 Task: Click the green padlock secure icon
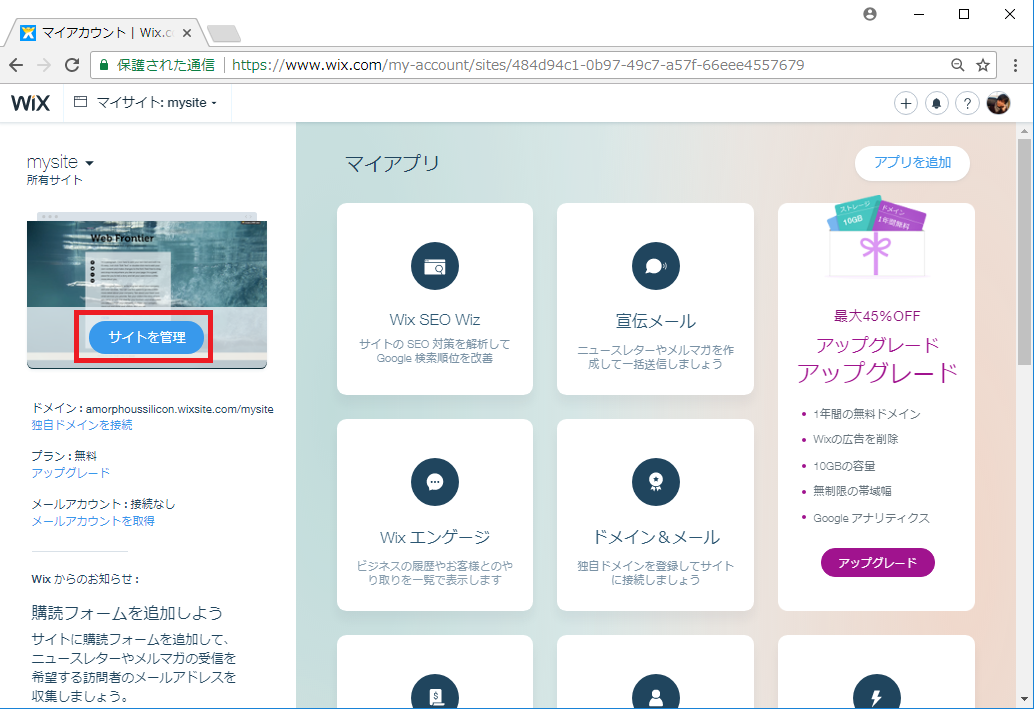pos(104,65)
